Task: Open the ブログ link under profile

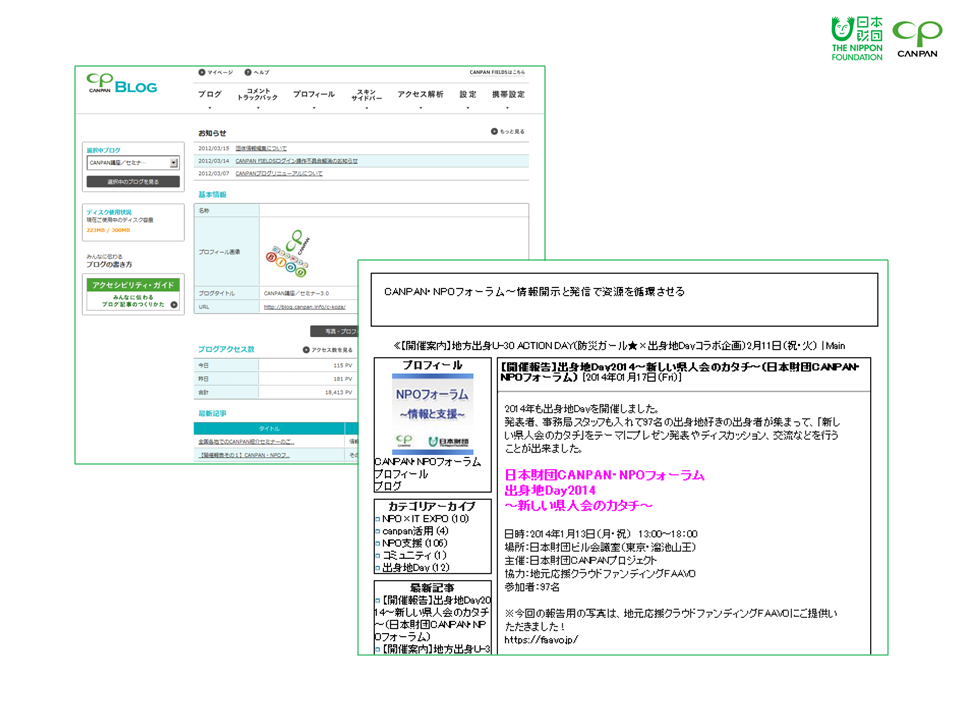Action: coord(388,486)
